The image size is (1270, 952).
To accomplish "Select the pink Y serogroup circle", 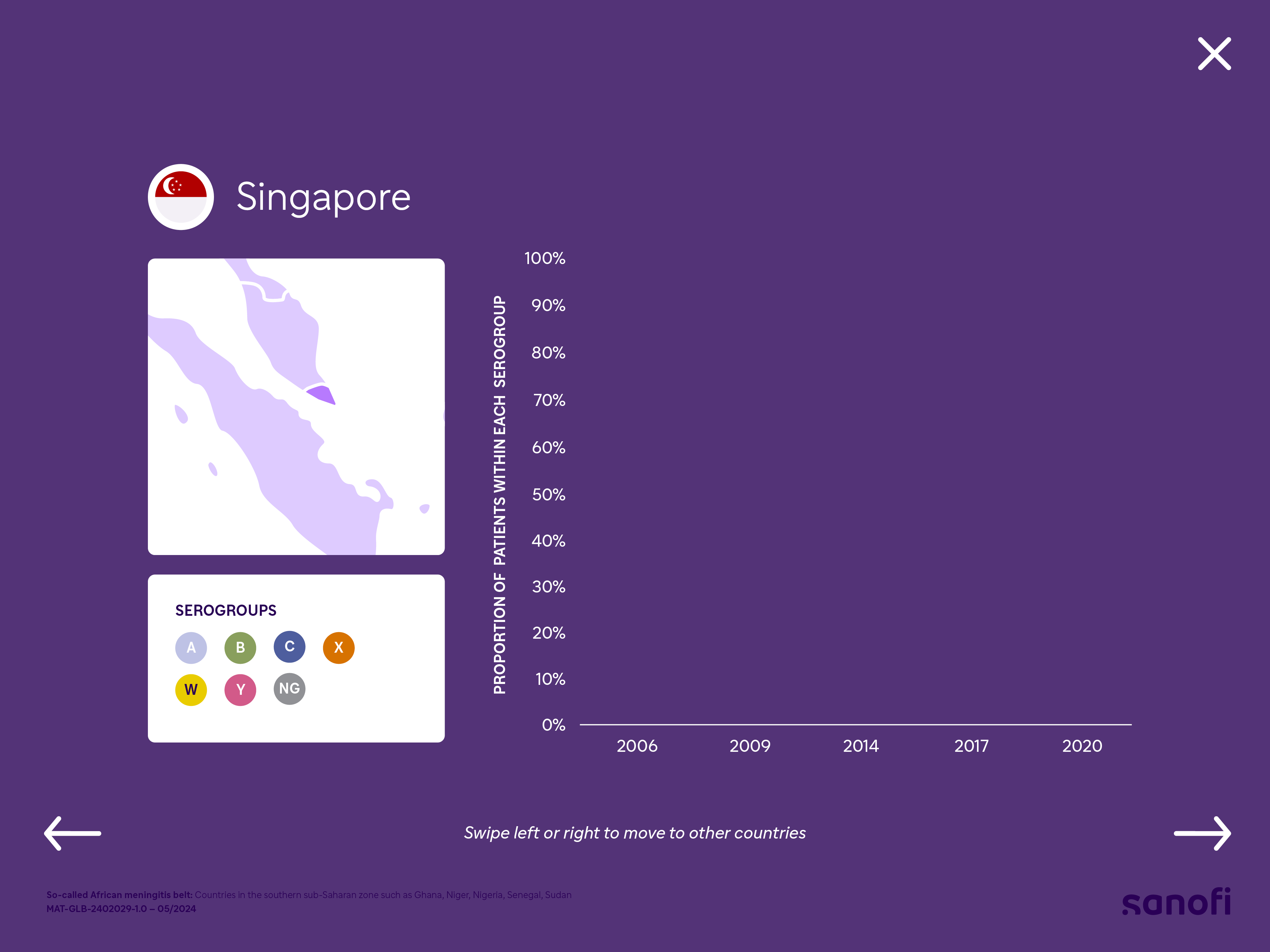I will (x=240, y=689).
